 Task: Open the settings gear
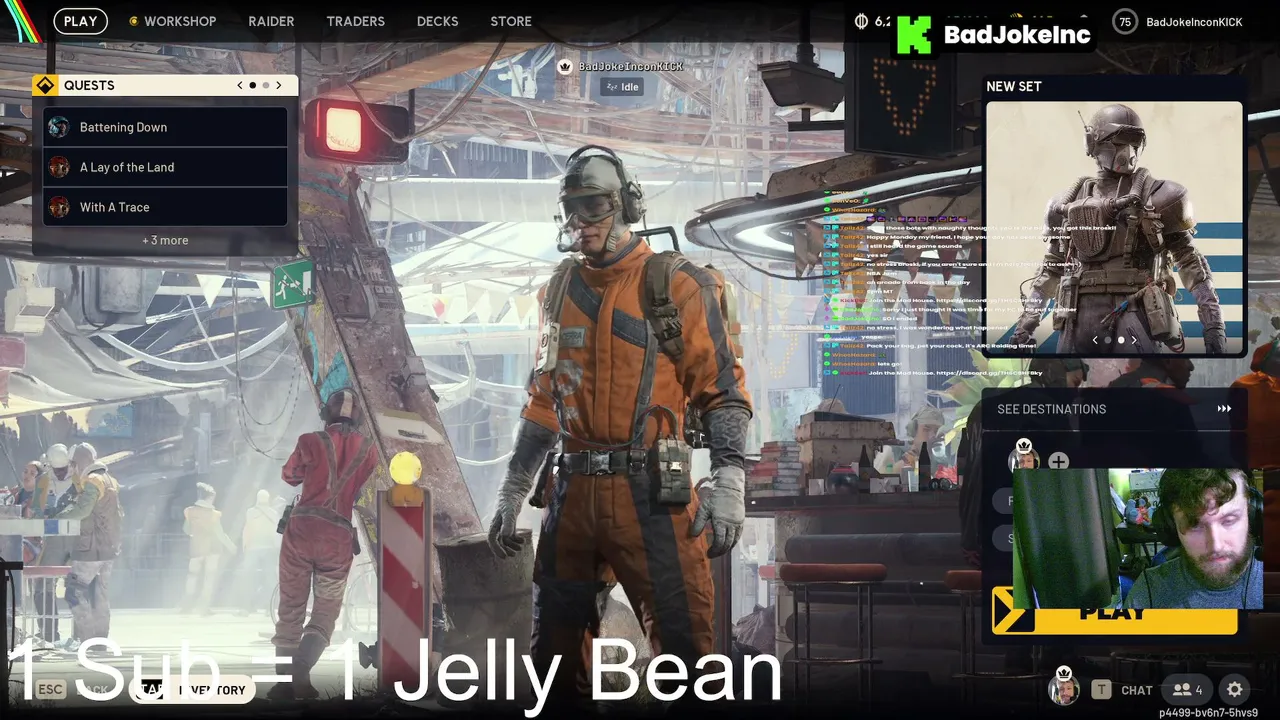[1235, 690]
